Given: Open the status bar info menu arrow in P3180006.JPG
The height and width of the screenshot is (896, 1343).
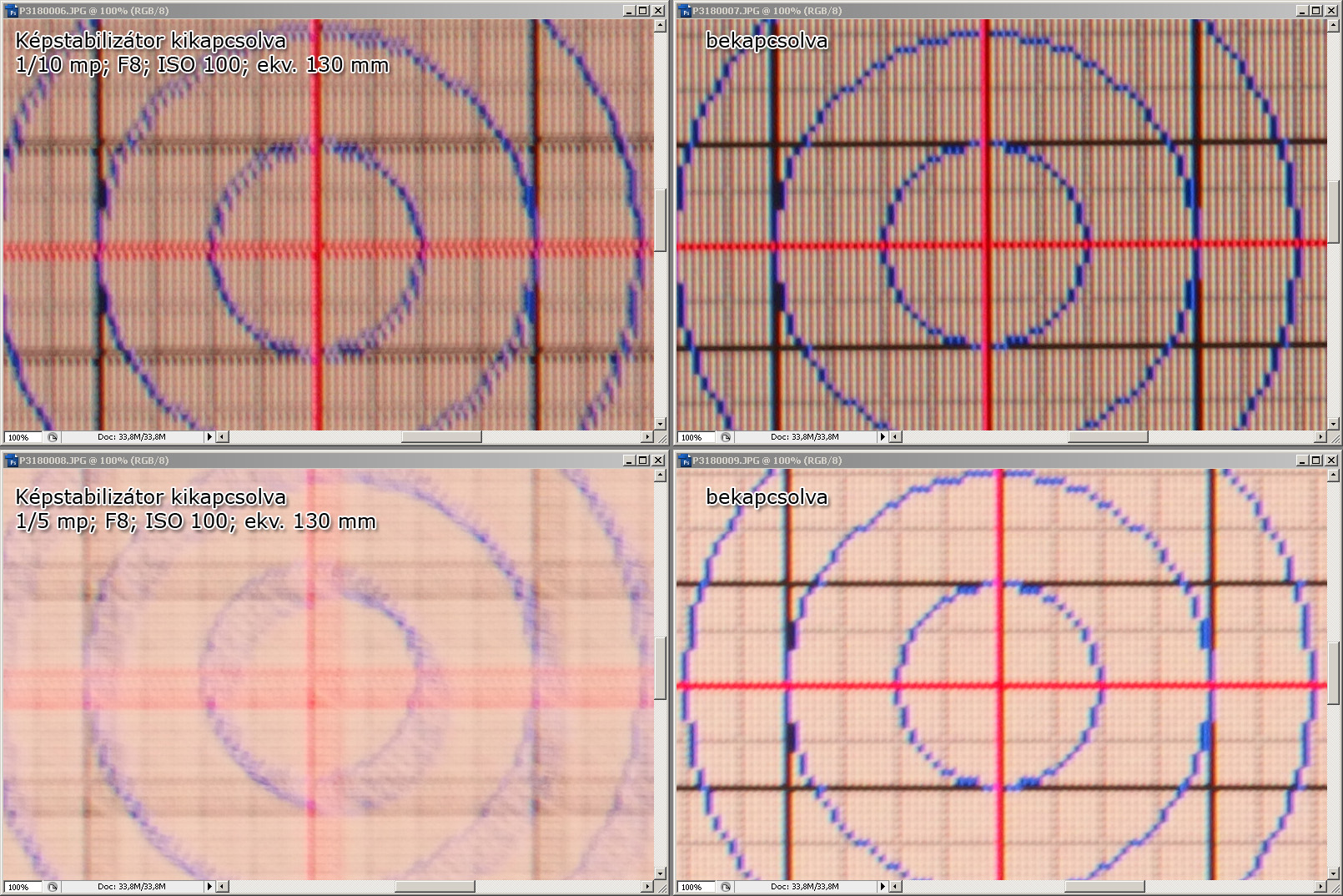Looking at the screenshot, I should (x=209, y=437).
